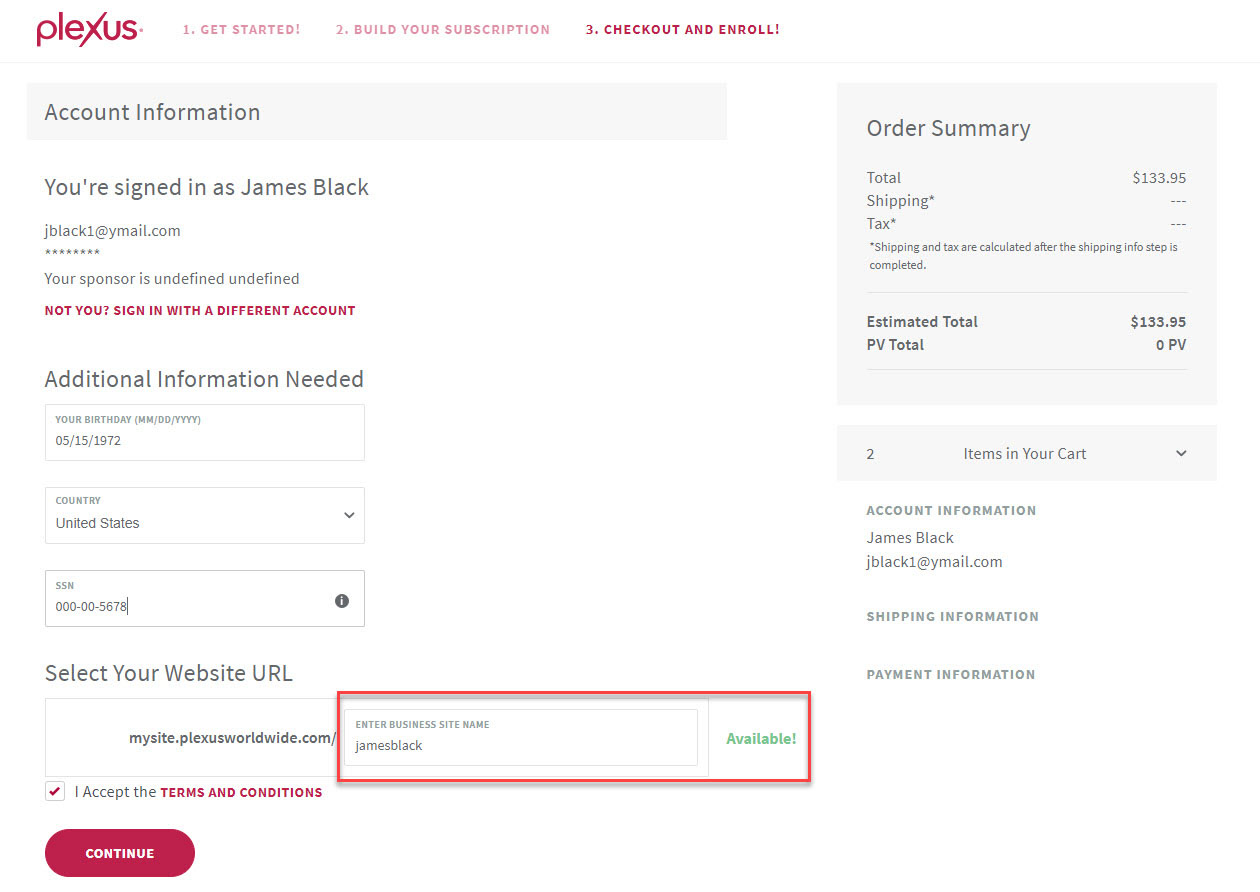This screenshot has width=1260, height=892.
Task: Click the mysite.plexusworldwide.com/ URL prefix
Action: coord(232,738)
